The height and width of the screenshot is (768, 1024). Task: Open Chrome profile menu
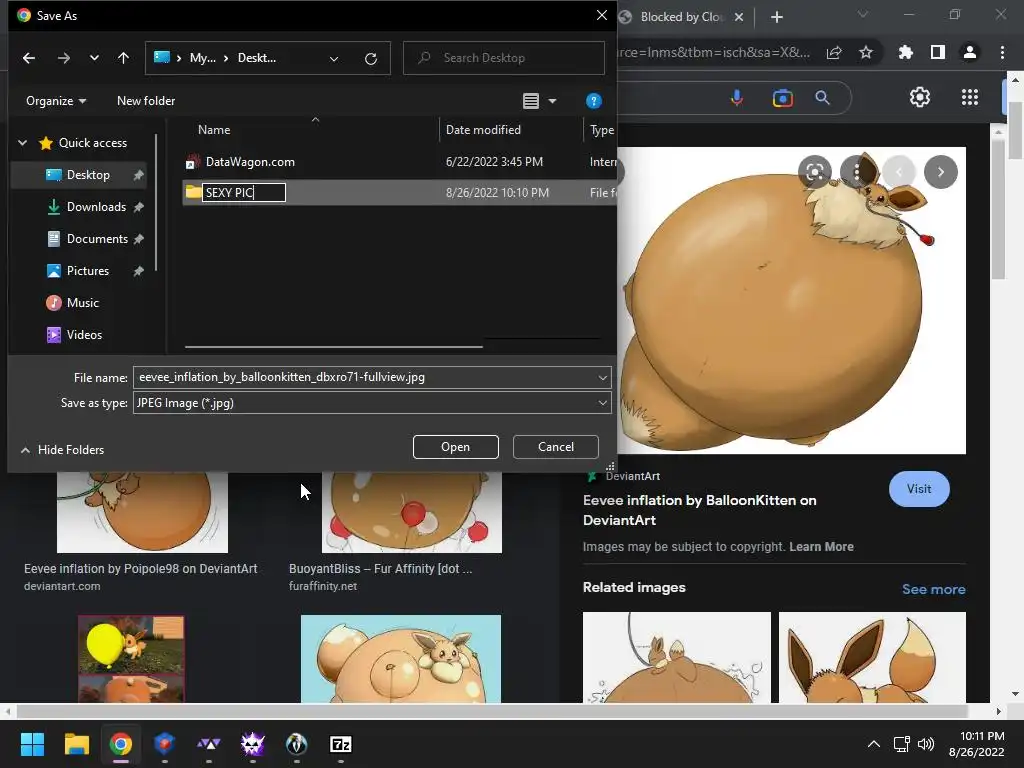click(x=970, y=53)
